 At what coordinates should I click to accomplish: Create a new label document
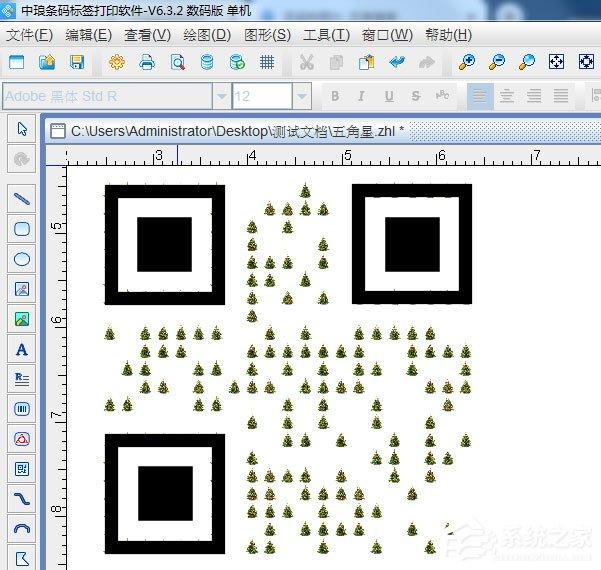coord(16,62)
